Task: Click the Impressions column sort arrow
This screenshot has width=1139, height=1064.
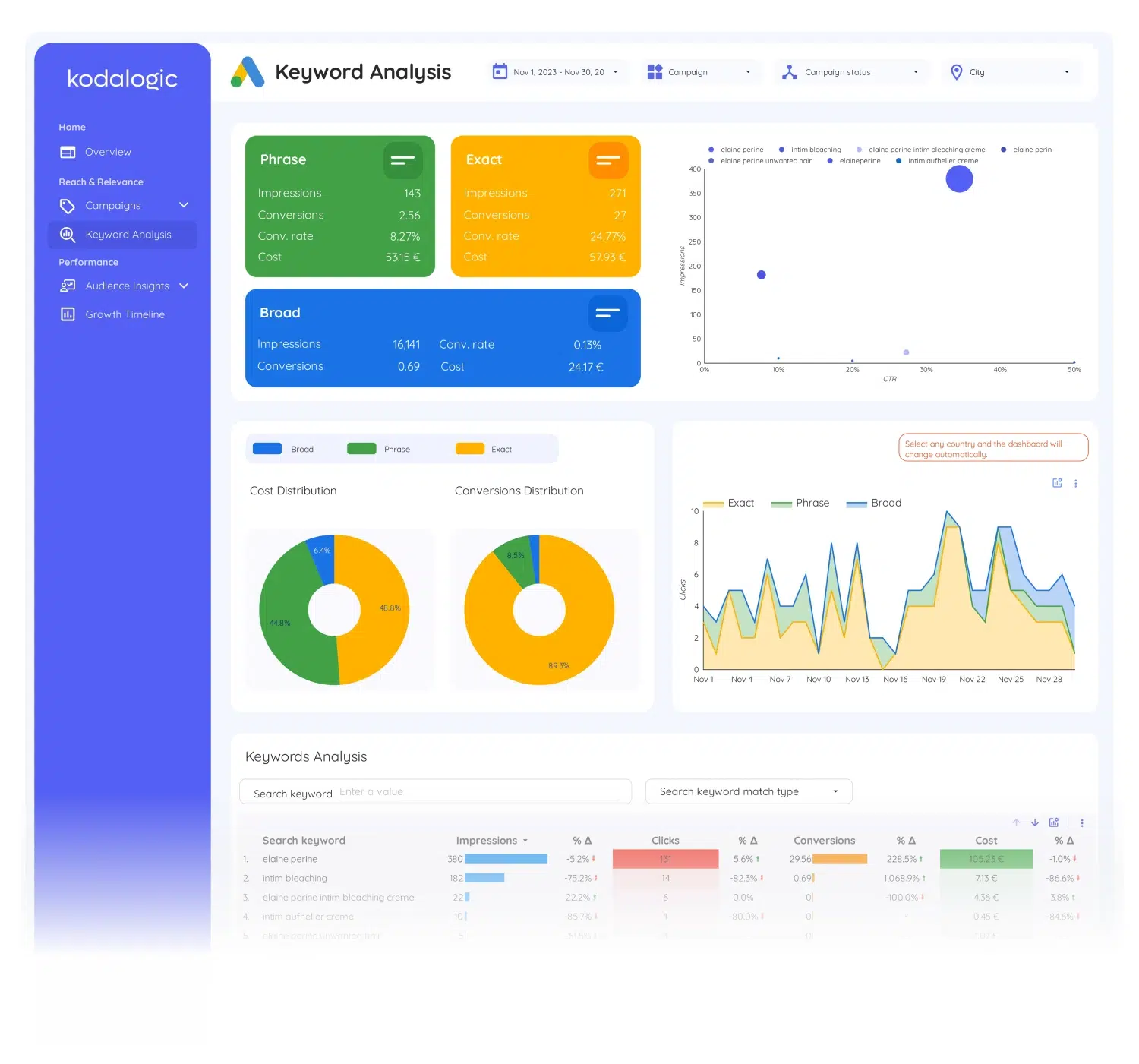Action: [525, 841]
